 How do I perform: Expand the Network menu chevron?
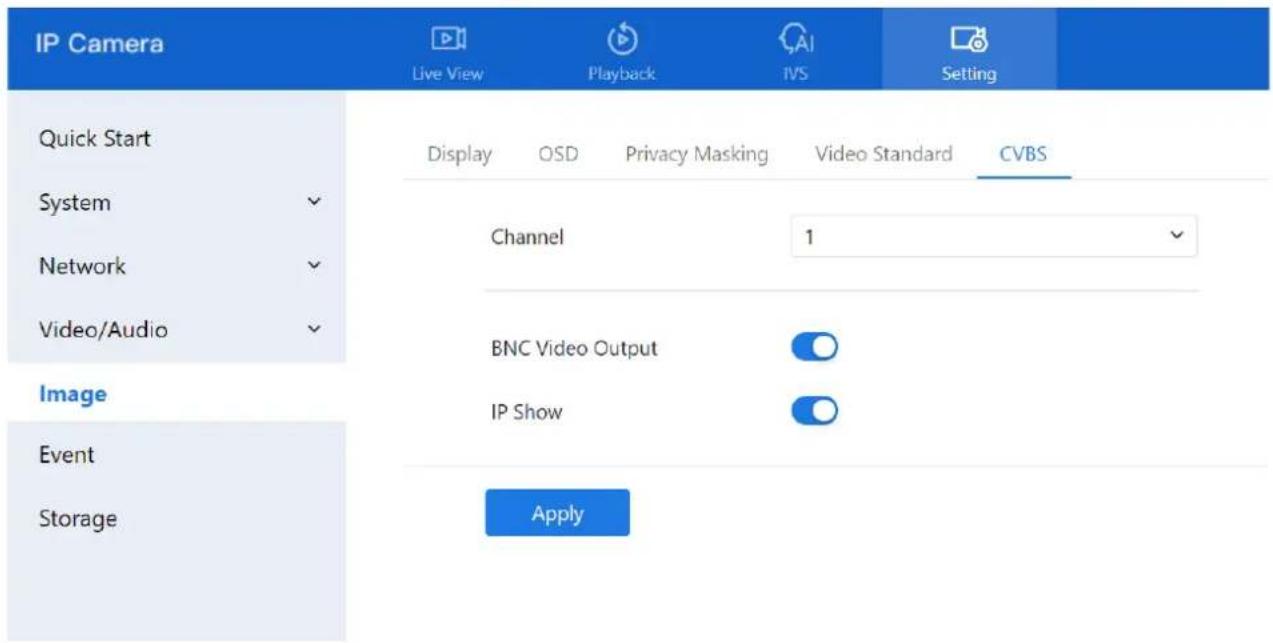[316, 267]
